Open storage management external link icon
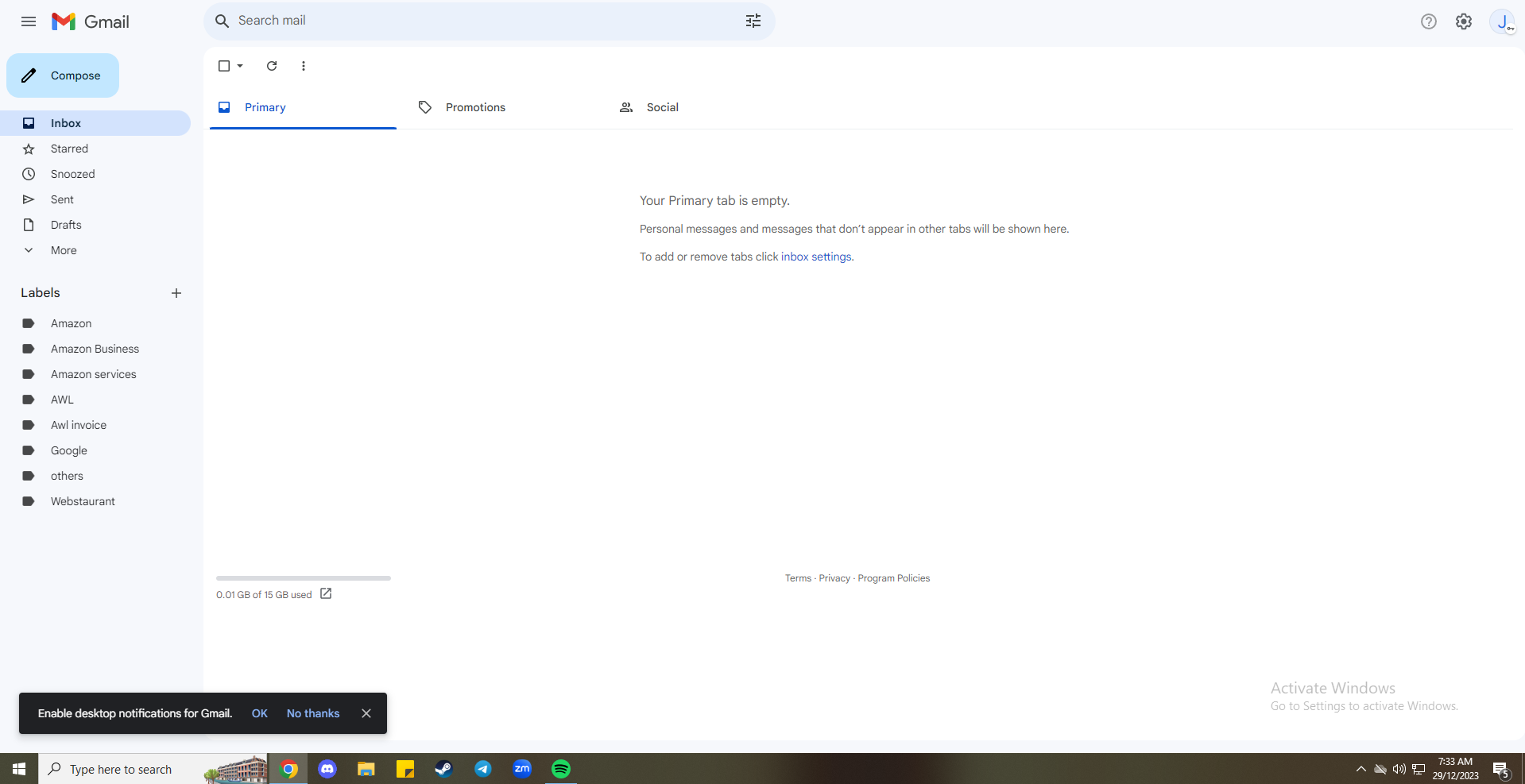 (326, 594)
